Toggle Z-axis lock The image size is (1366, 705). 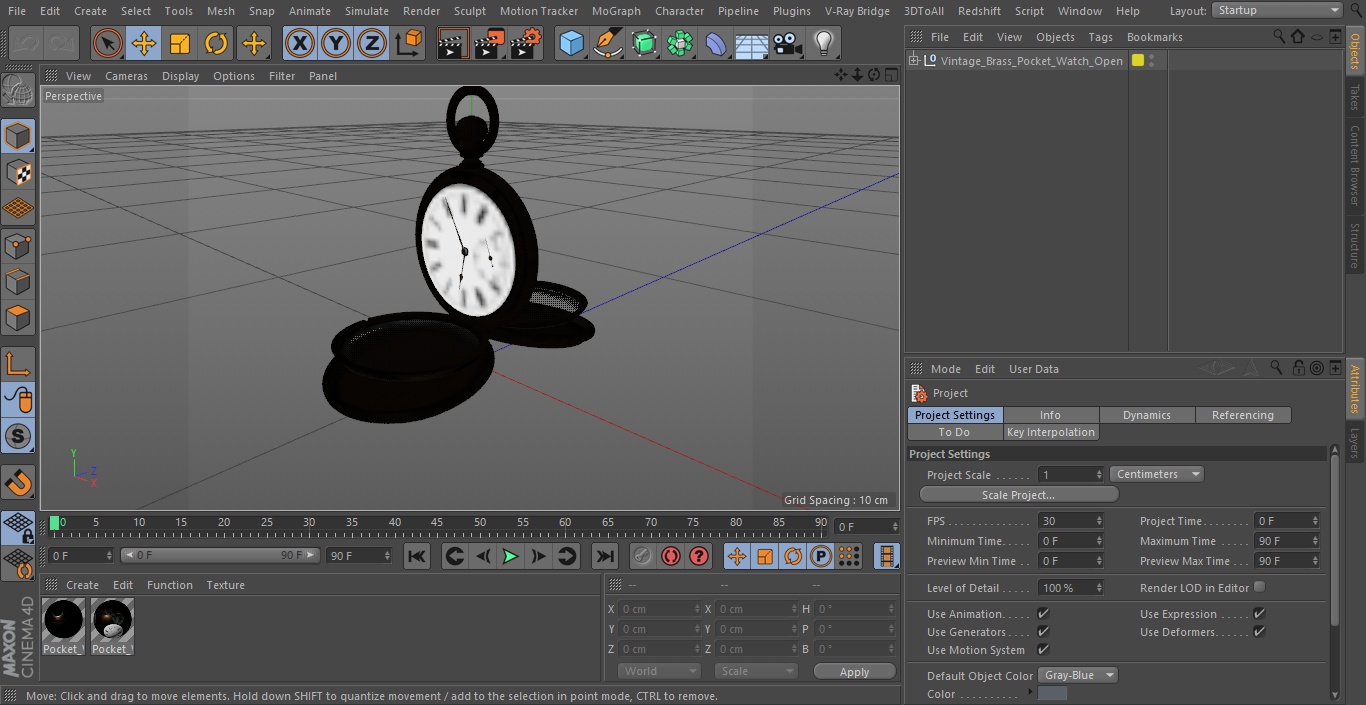pos(372,43)
